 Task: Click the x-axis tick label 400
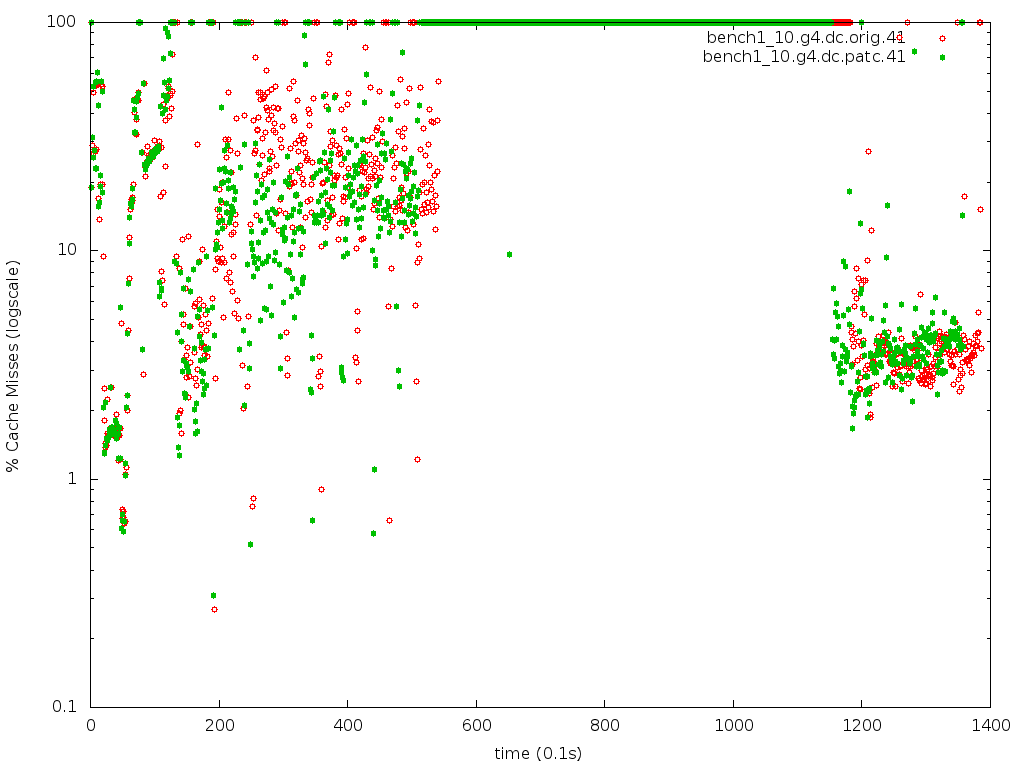(348, 726)
